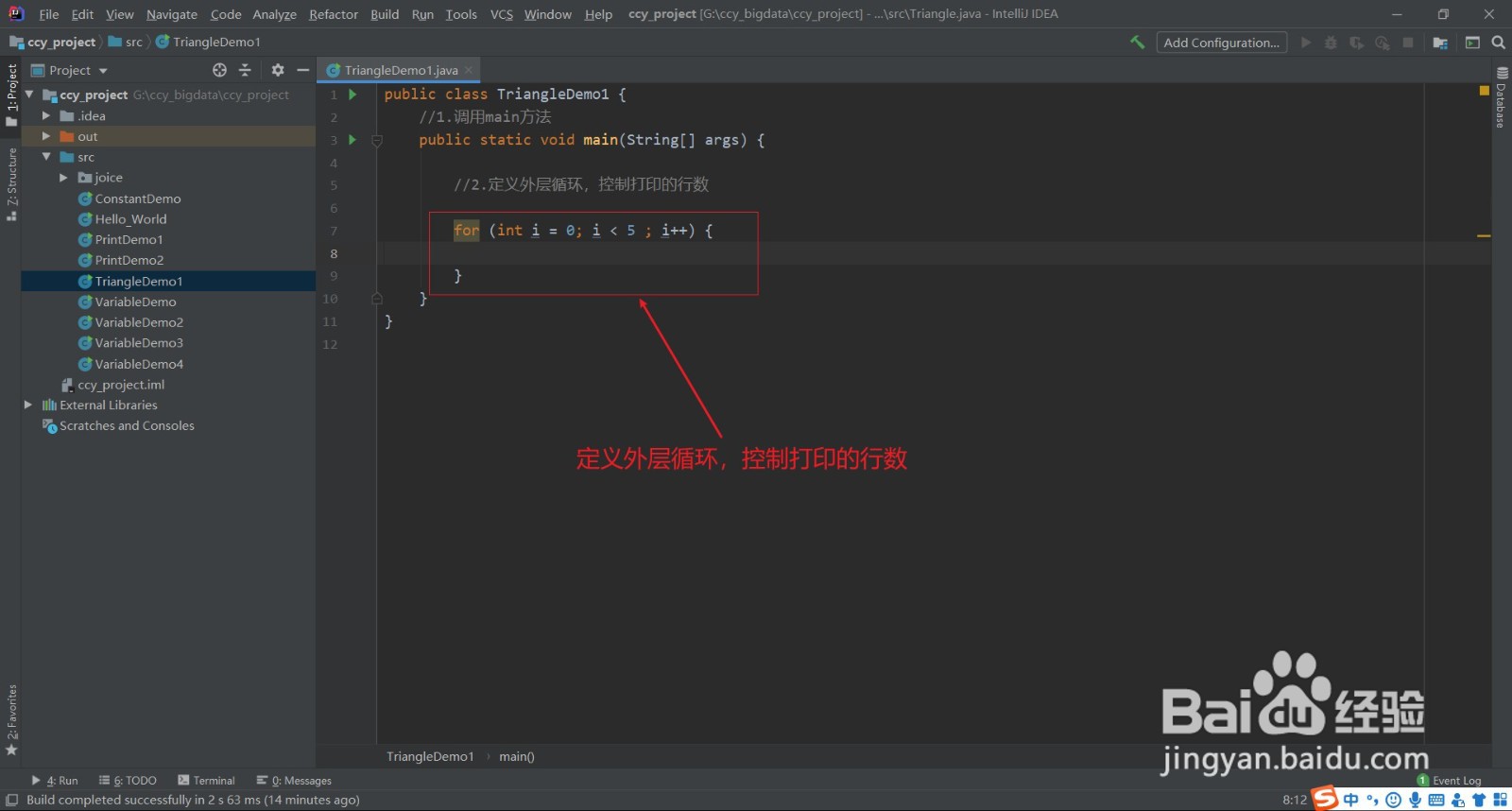Open the Database tool window

tap(1502, 97)
